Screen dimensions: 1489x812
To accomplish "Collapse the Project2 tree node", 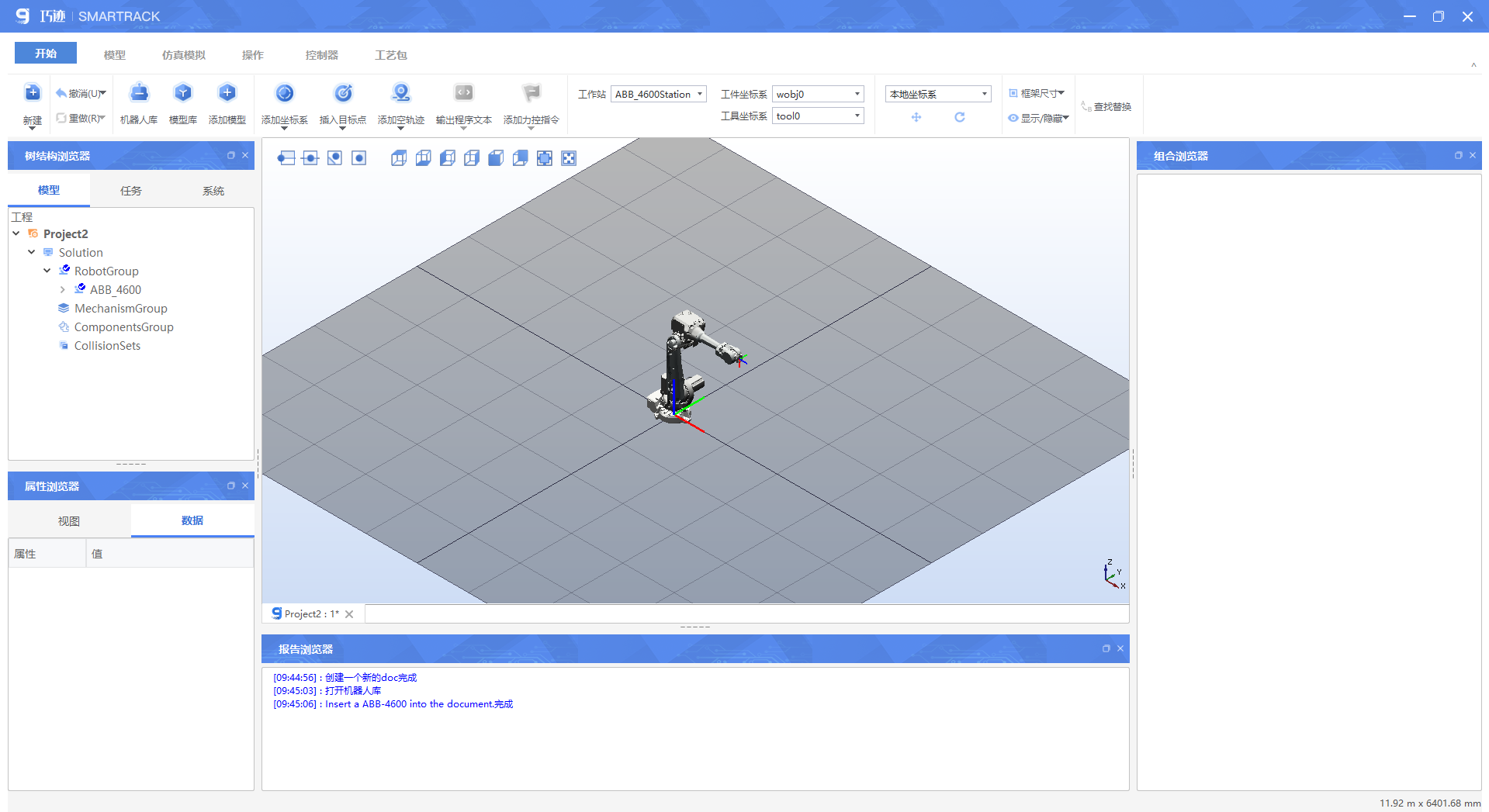I will point(16,233).
